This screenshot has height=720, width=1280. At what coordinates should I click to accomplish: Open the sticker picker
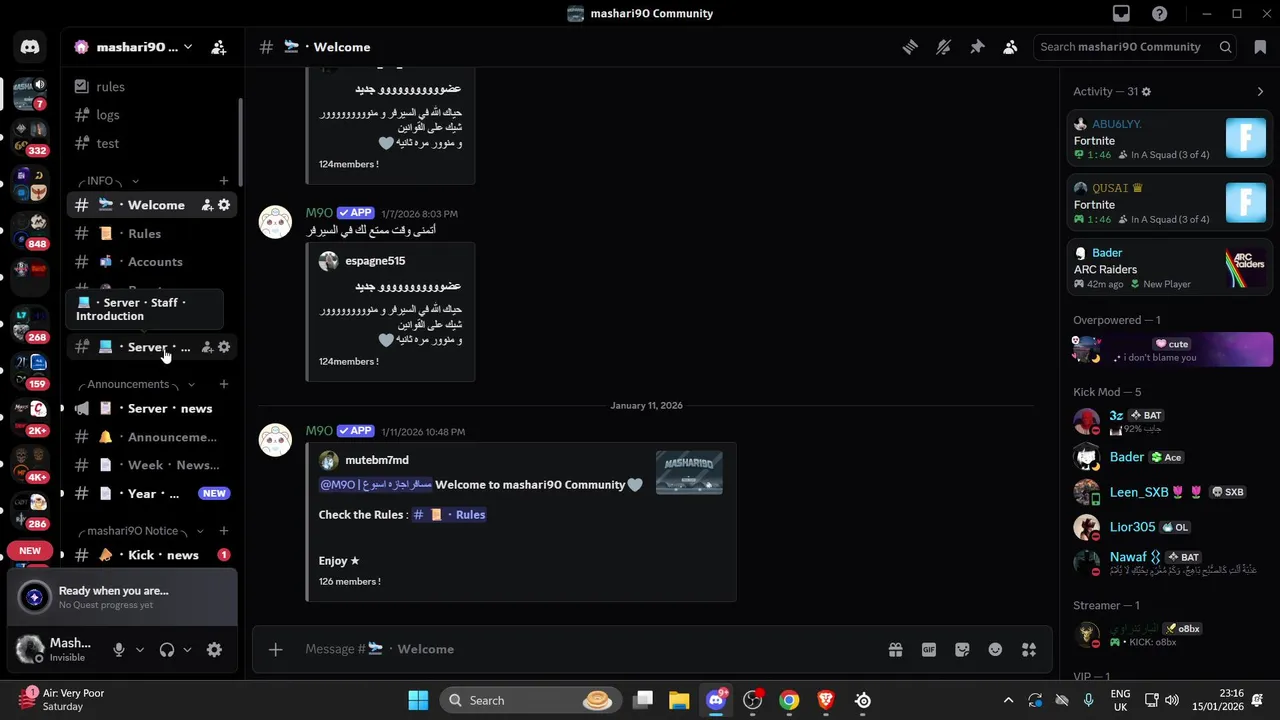coord(962,649)
